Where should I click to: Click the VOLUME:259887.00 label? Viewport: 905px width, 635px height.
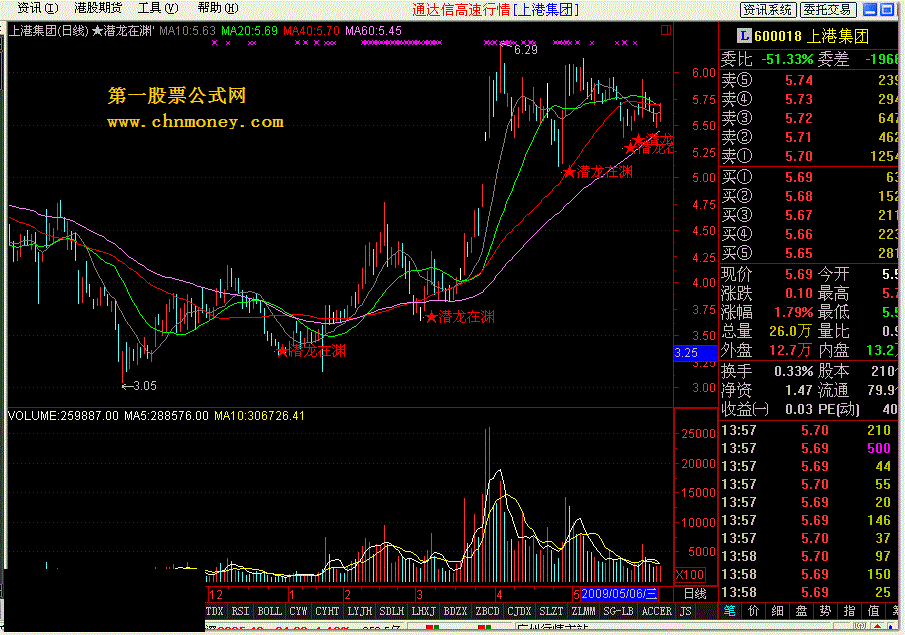click(x=63, y=416)
